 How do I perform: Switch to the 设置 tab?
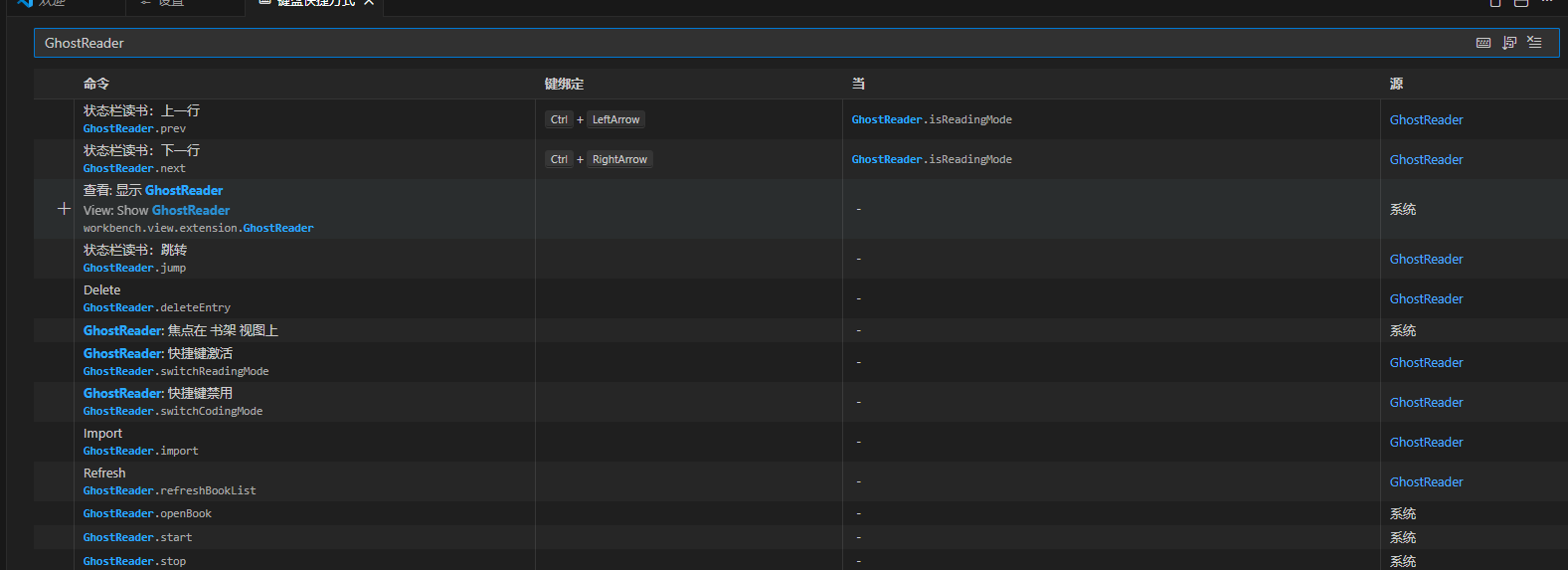click(171, 3)
